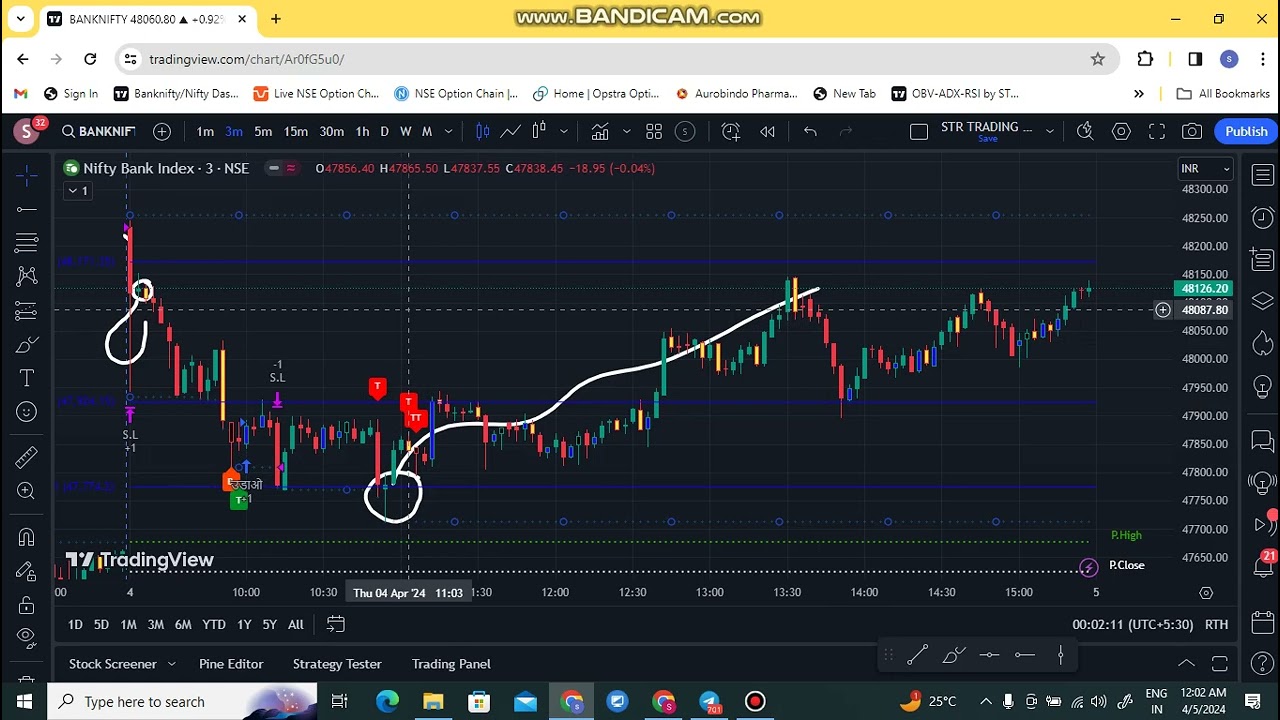Toggle hide all drawings eye icon
This screenshot has width=1280, height=720.
[x=27, y=639]
